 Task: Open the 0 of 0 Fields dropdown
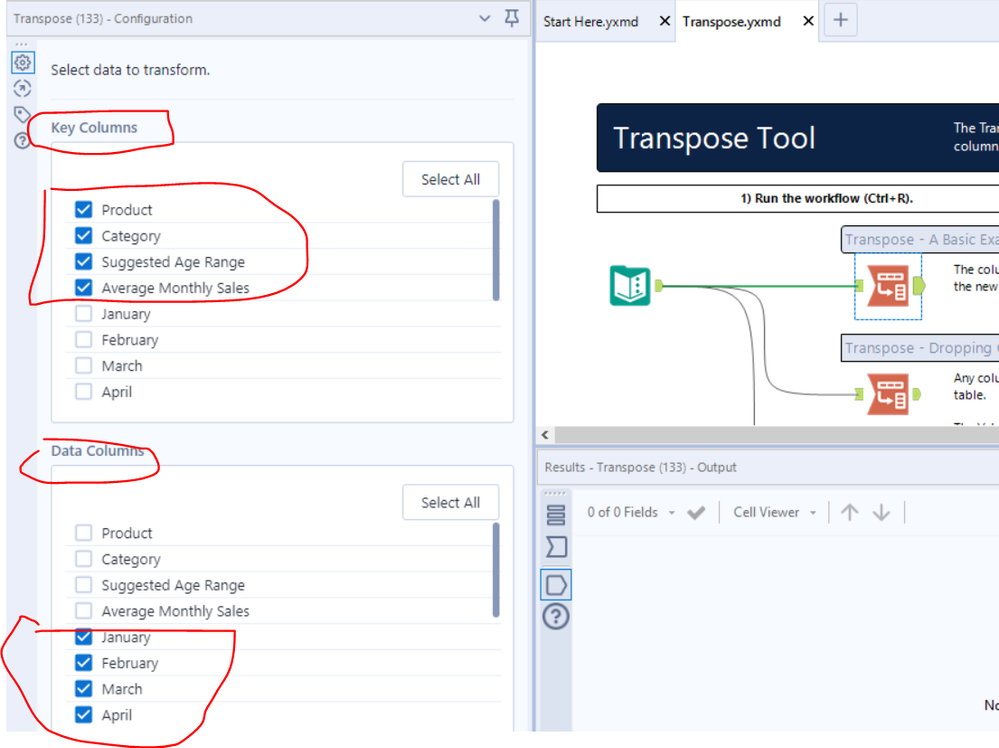pos(631,512)
